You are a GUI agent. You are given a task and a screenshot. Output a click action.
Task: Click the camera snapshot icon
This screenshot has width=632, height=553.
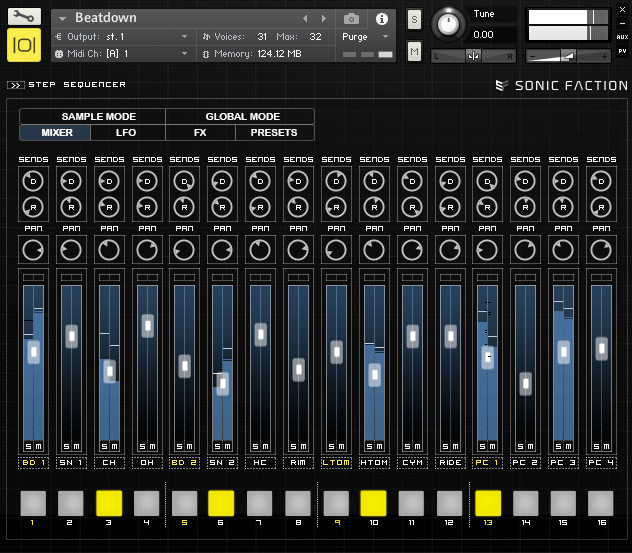pyautogui.click(x=351, y=18)
